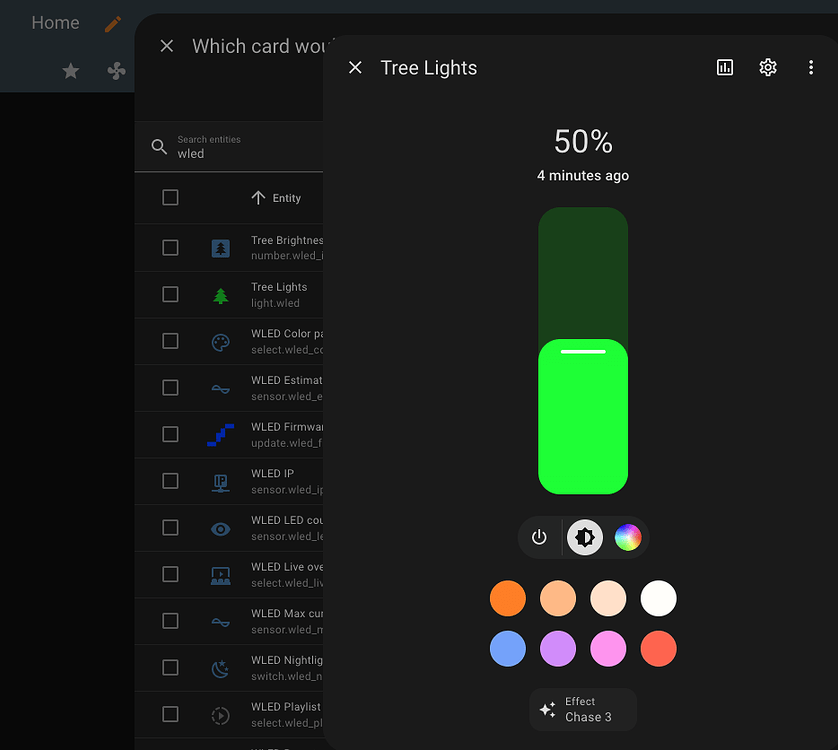Viewport: 838px width, 750px height.
Task: Click the Tree Lights tree icon
Action: click(x=220, y=294)
